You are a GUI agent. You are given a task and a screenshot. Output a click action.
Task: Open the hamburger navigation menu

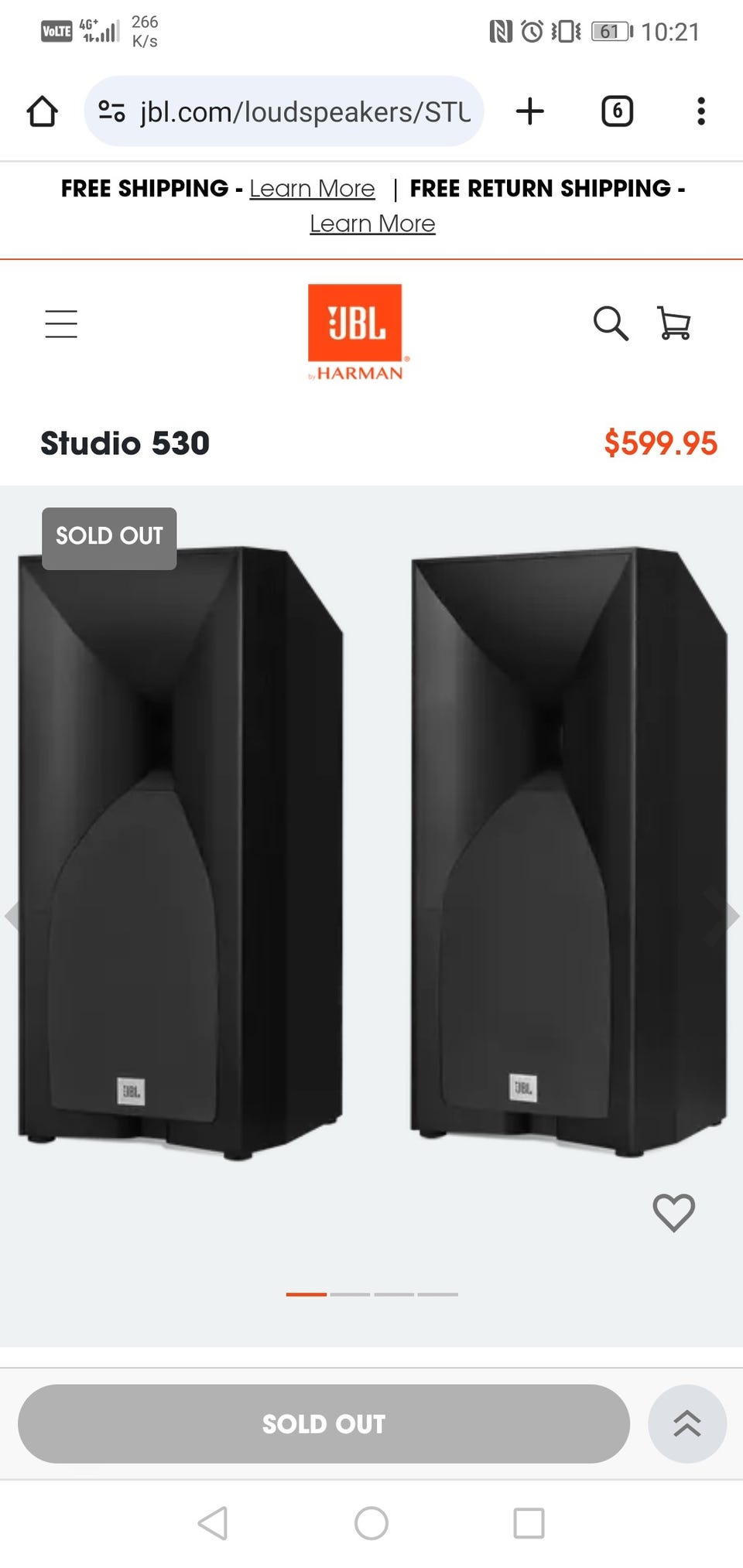[61, 323]
